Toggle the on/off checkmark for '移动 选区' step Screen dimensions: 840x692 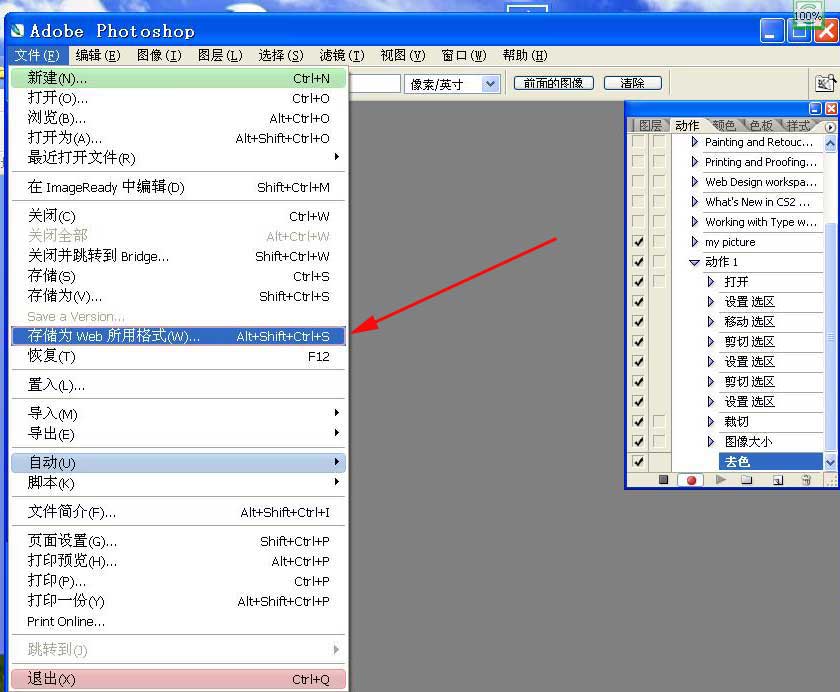(638, 321)
